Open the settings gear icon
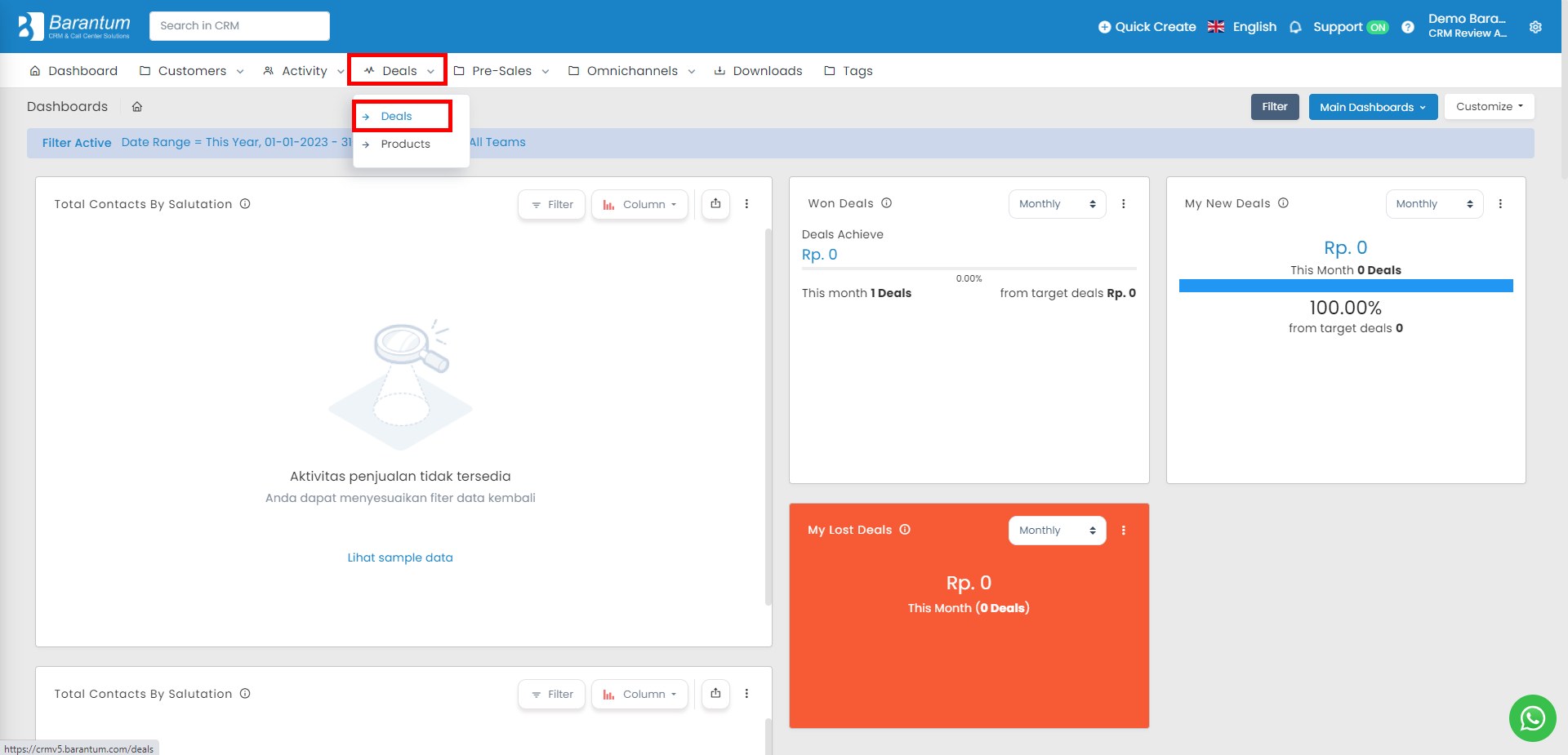The width and height of the screenshot is (1568, 755). coord(1535,27)
